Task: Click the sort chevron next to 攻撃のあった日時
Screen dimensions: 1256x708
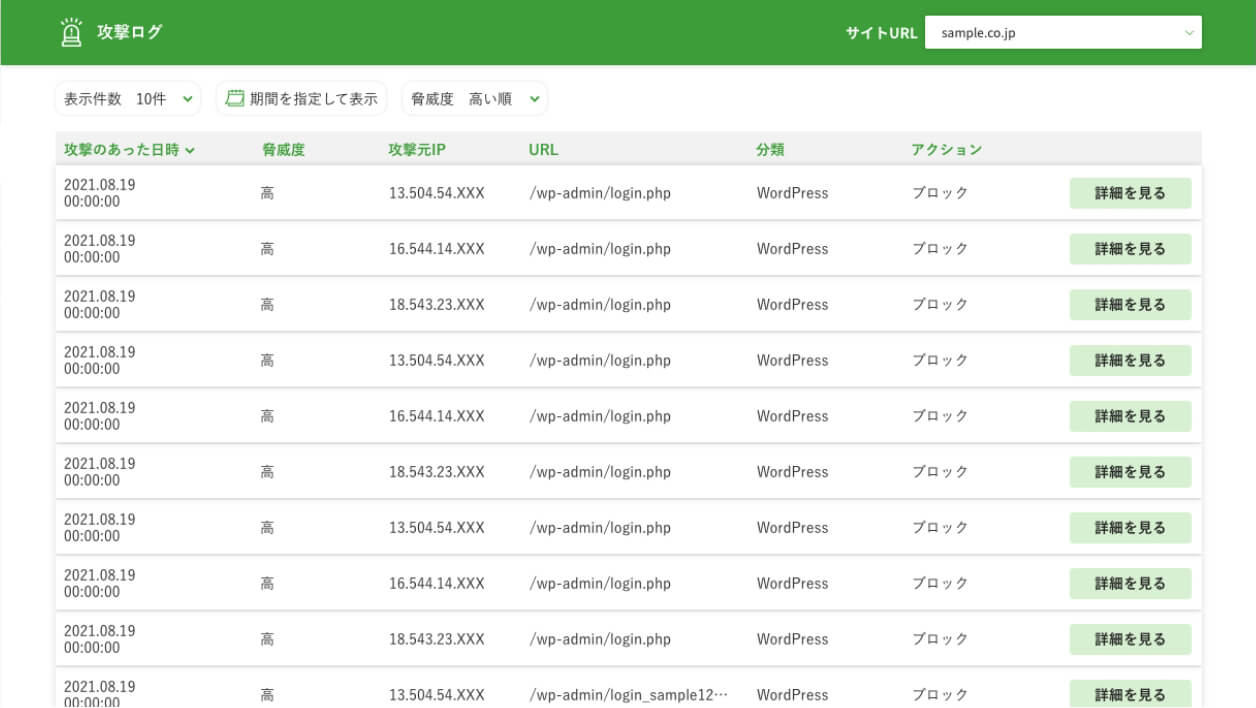Action: click(x=192, y=149)
